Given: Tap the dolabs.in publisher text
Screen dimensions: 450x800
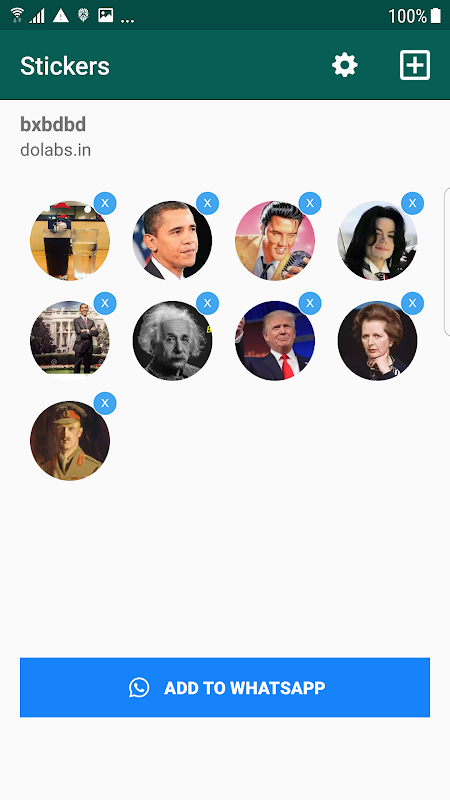Looking at the screenshot, I should tap(56, 150).
